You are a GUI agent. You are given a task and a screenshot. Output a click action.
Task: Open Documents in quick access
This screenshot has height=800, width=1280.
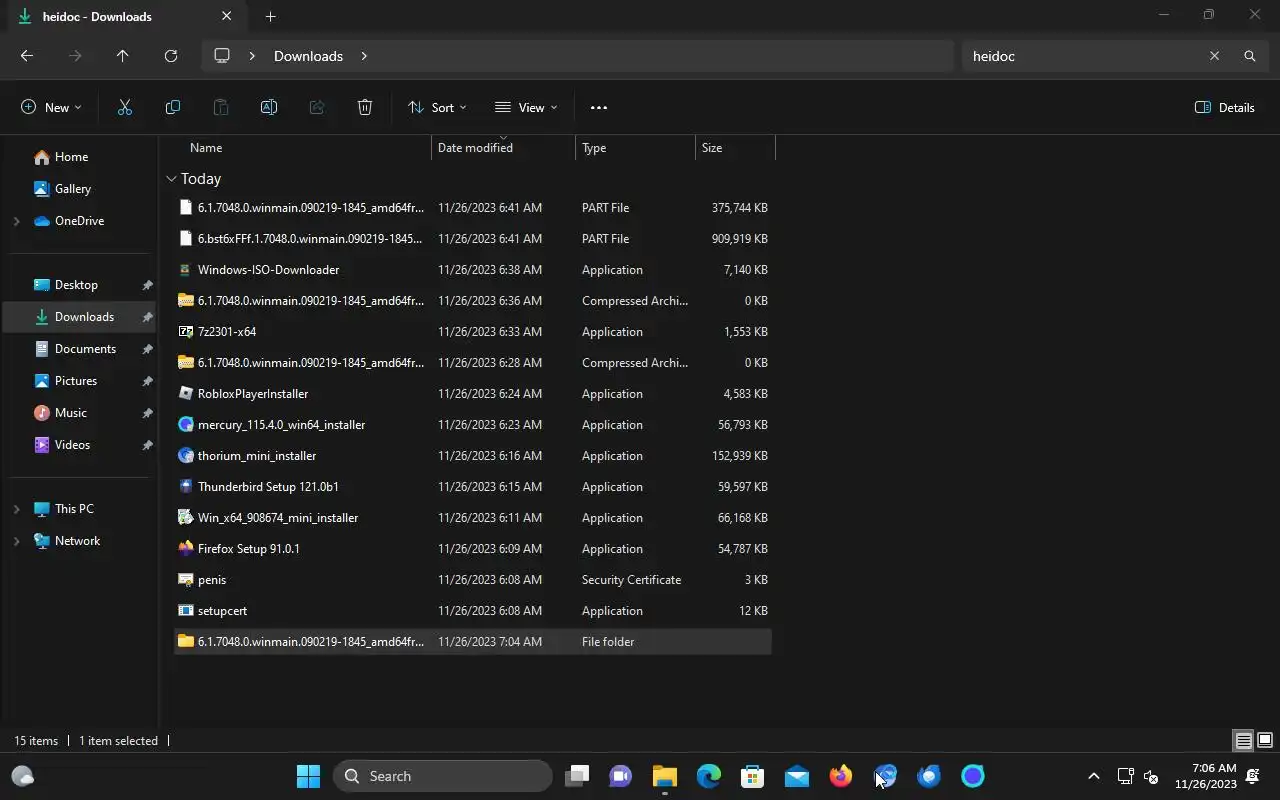click(80, 349)
